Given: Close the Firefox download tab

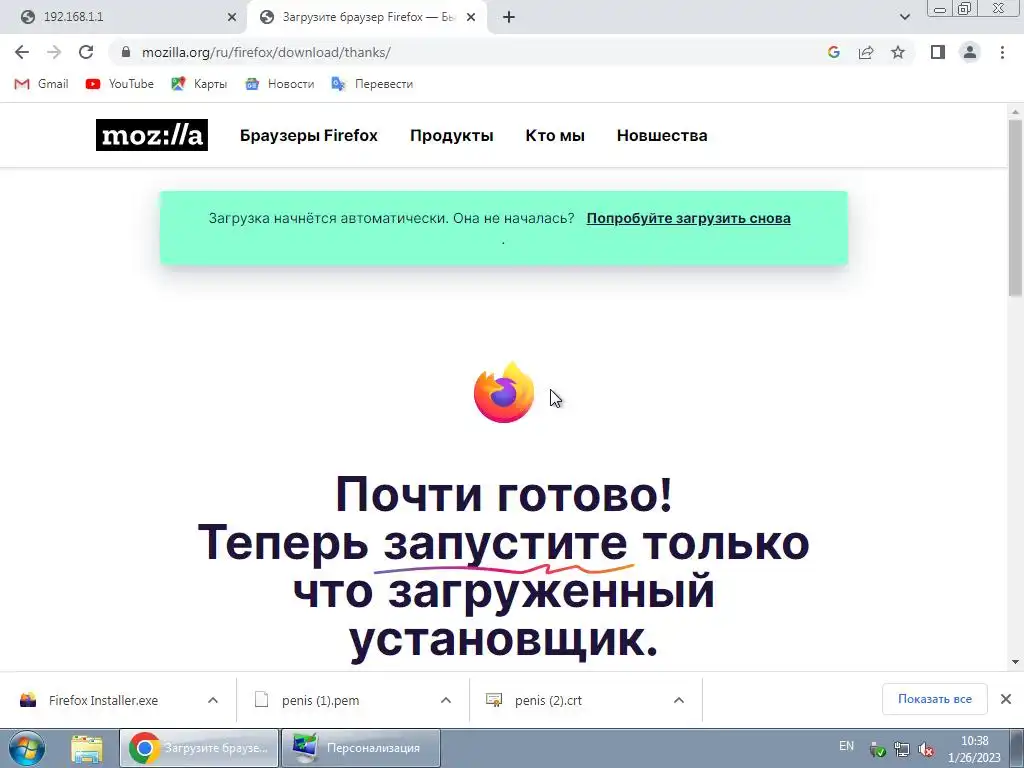Looking at the screenshot, I should [471, 17].
